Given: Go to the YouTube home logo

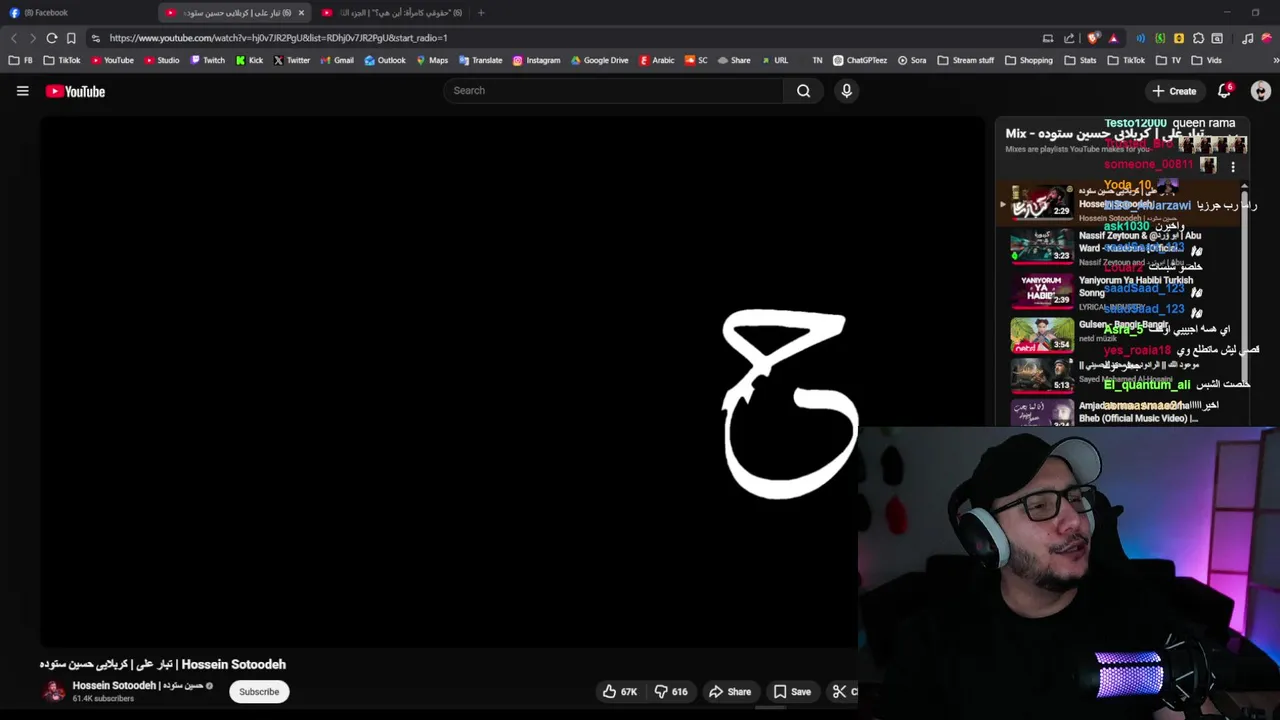Looking at the screenshot, I should [75, 91].
